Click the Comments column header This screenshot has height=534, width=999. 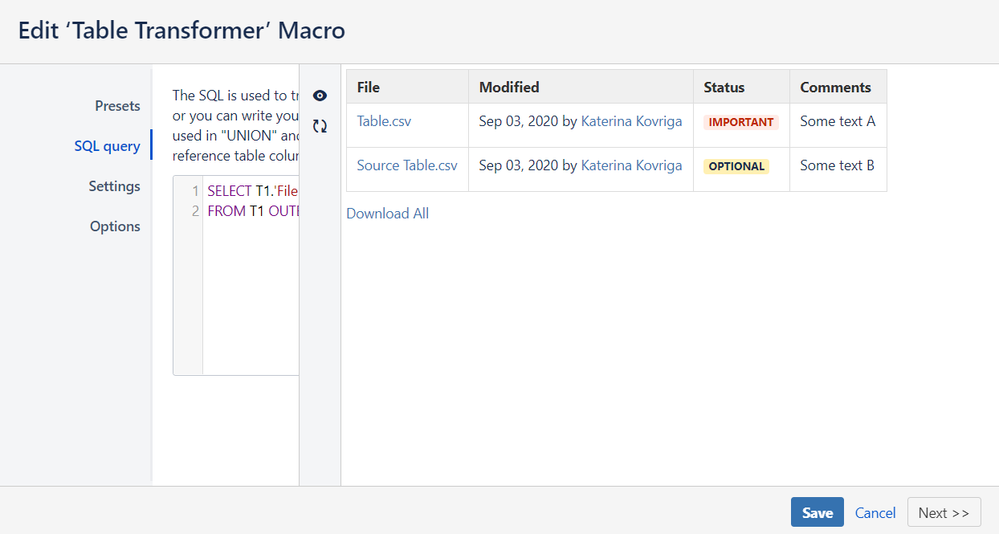(835, 87)
